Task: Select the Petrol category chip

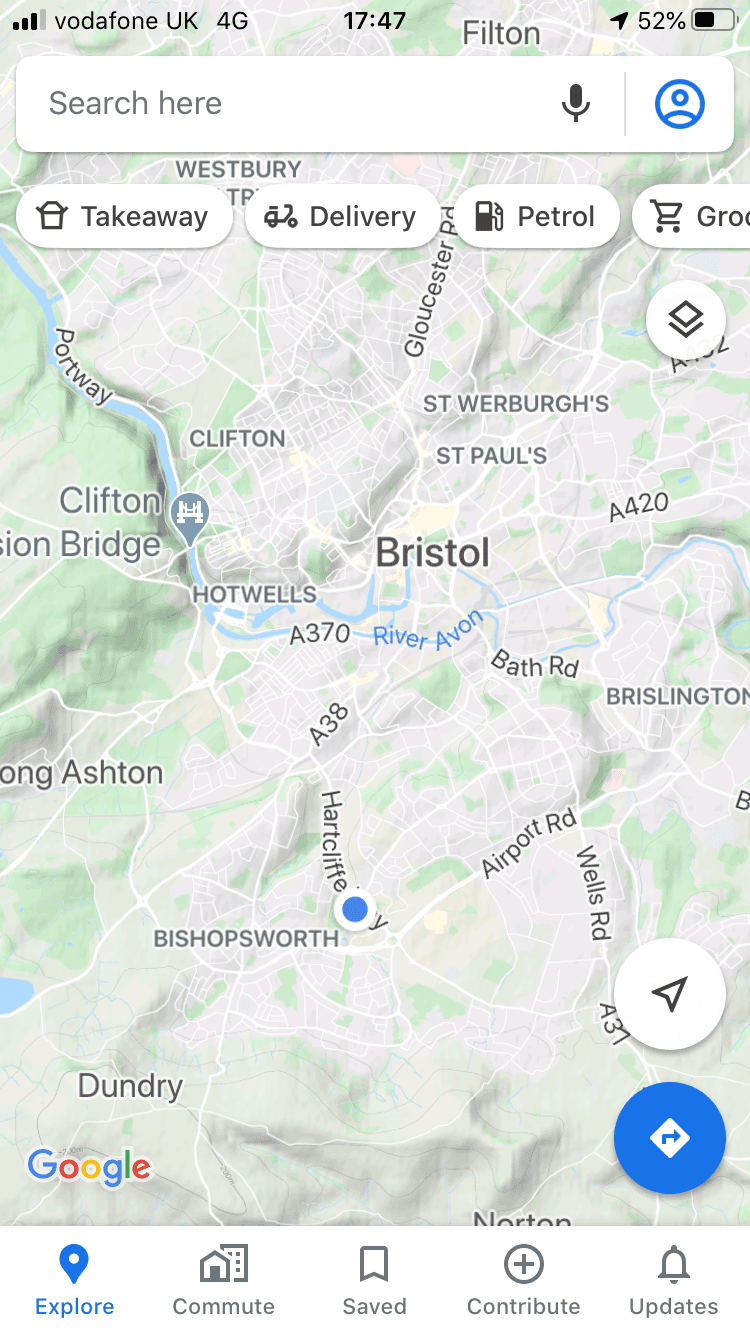Action: (535, 216)
